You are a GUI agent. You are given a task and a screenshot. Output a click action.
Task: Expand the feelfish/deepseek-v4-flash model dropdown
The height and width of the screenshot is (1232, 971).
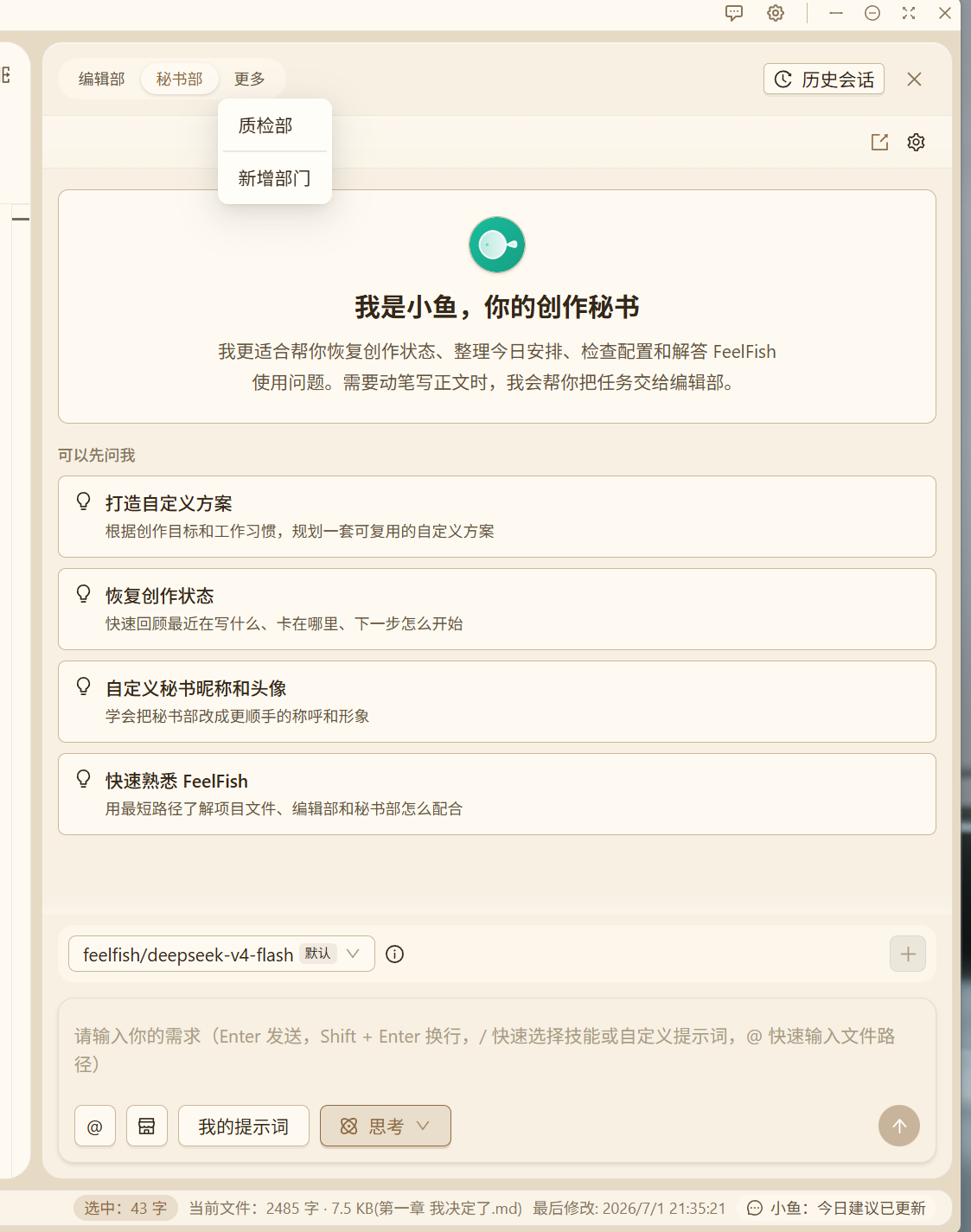[221, 954]
